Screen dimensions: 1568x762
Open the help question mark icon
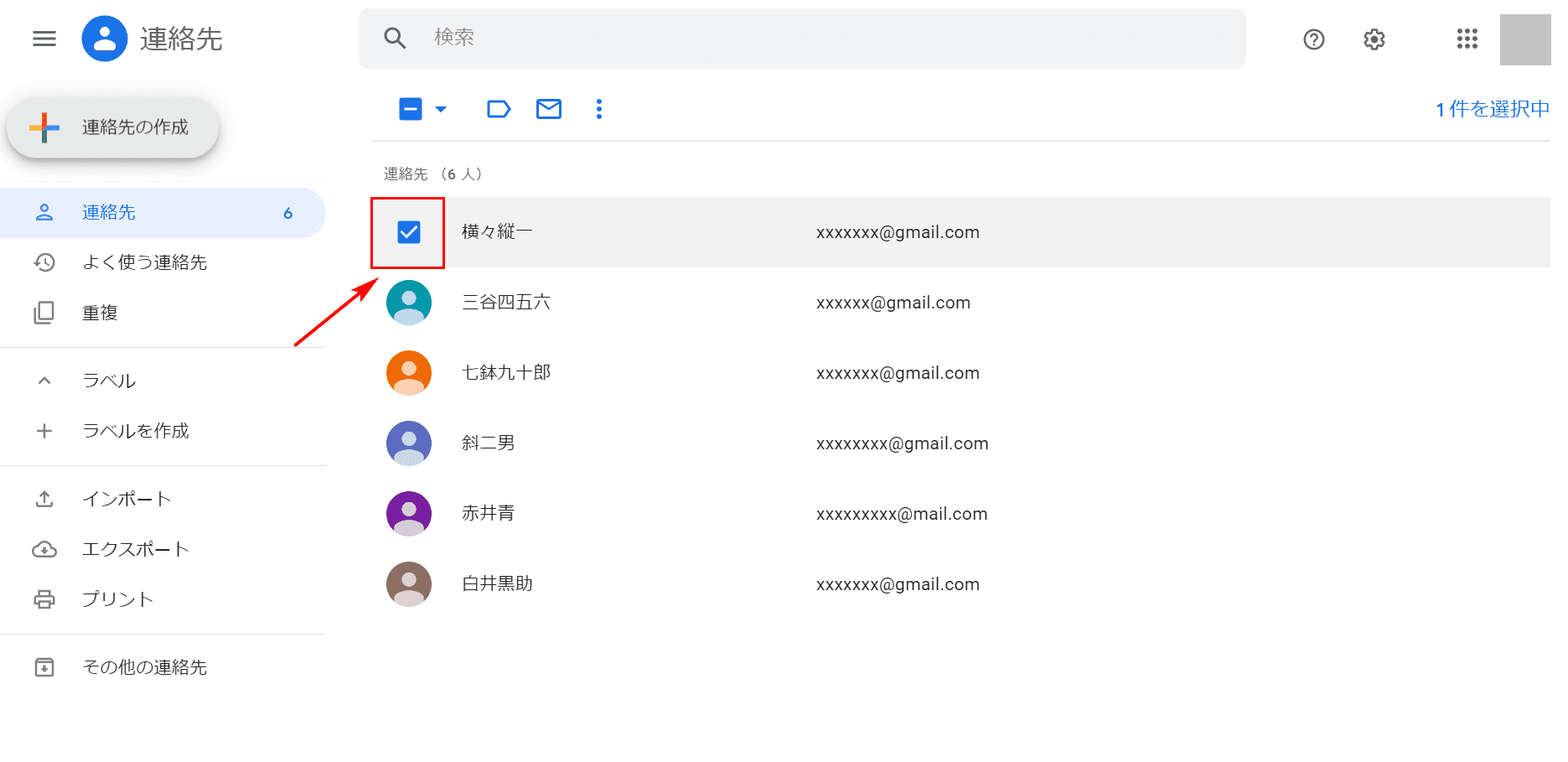point(1314,39)
